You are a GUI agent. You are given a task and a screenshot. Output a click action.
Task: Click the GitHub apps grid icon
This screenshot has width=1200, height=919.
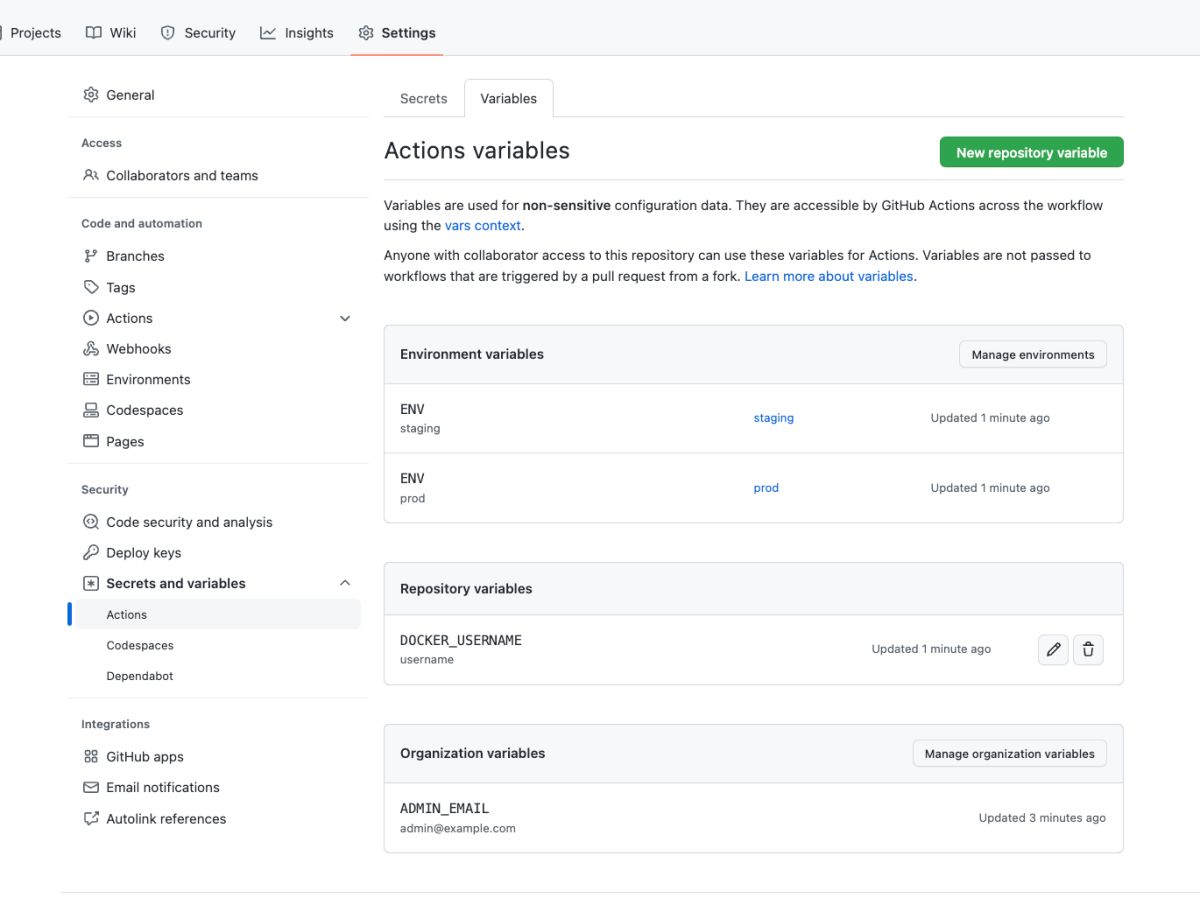point(91,757)
